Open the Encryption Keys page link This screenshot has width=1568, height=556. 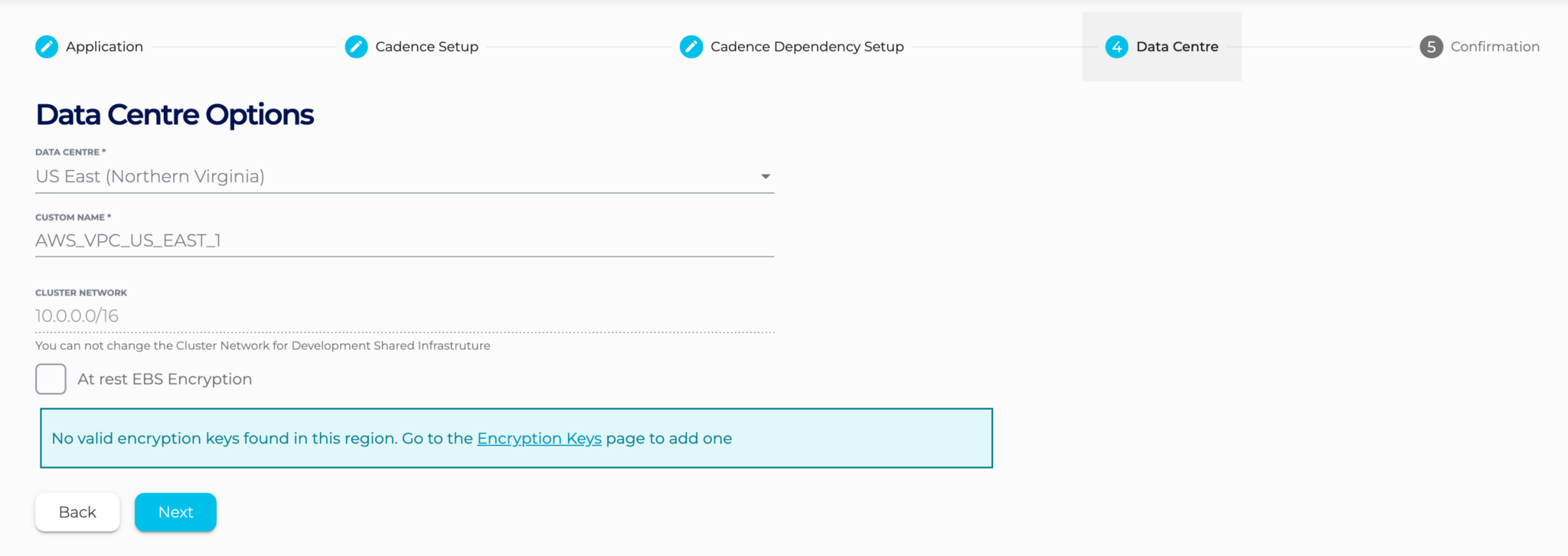539,438
